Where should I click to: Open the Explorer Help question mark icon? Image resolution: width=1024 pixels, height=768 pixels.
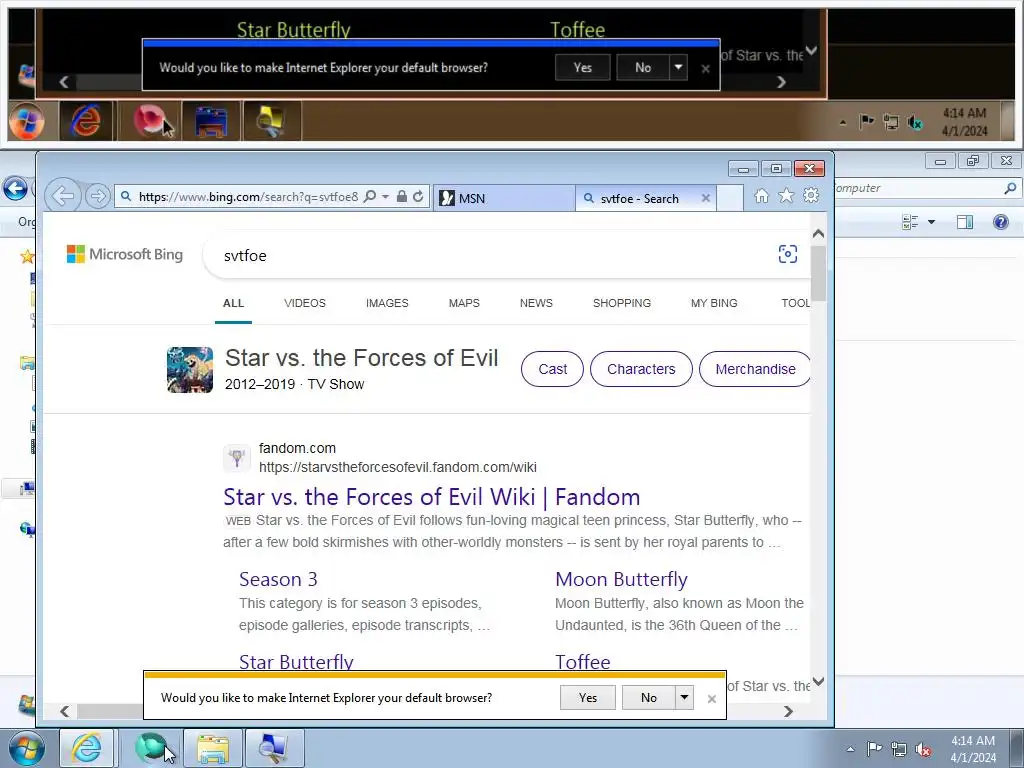click(x=1000, y=222)
